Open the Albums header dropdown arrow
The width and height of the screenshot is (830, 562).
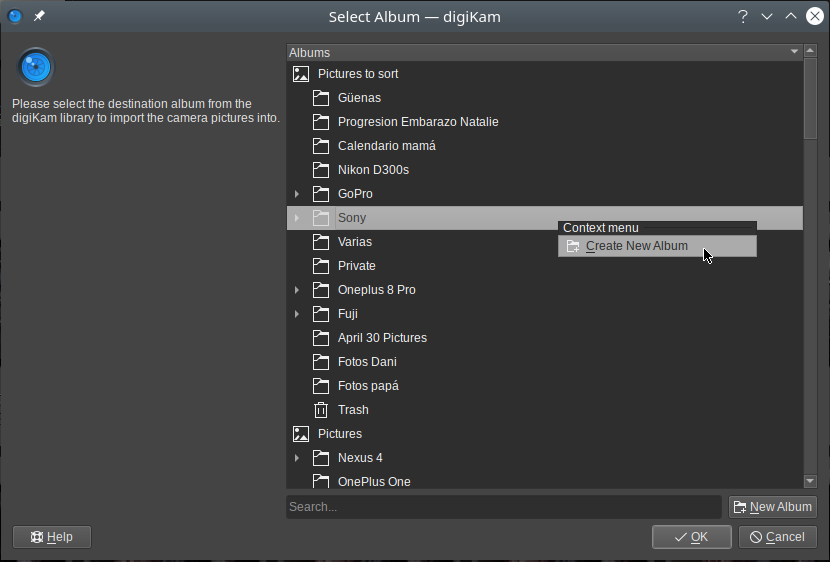(x=794, y=51)
